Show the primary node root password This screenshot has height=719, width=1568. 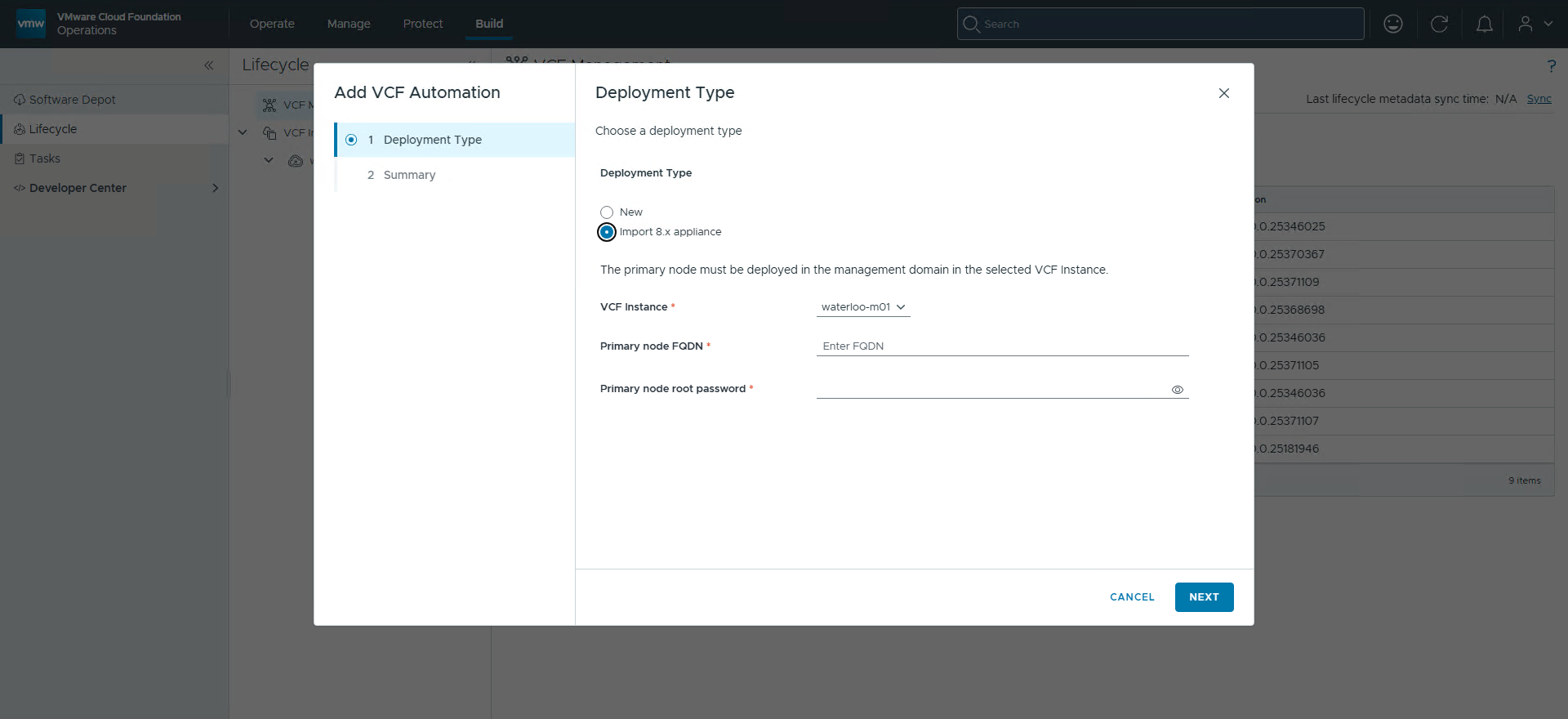pos(1177,390)
